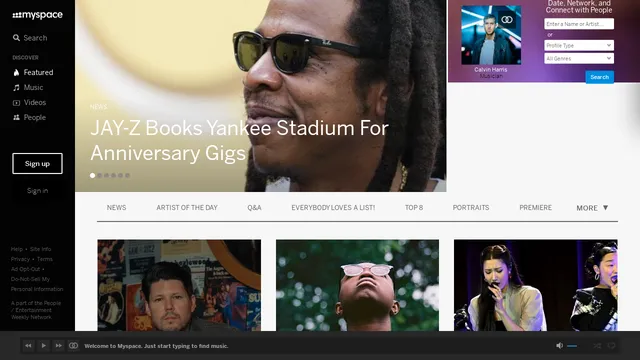Click the play button in player bar

(43, 346)
